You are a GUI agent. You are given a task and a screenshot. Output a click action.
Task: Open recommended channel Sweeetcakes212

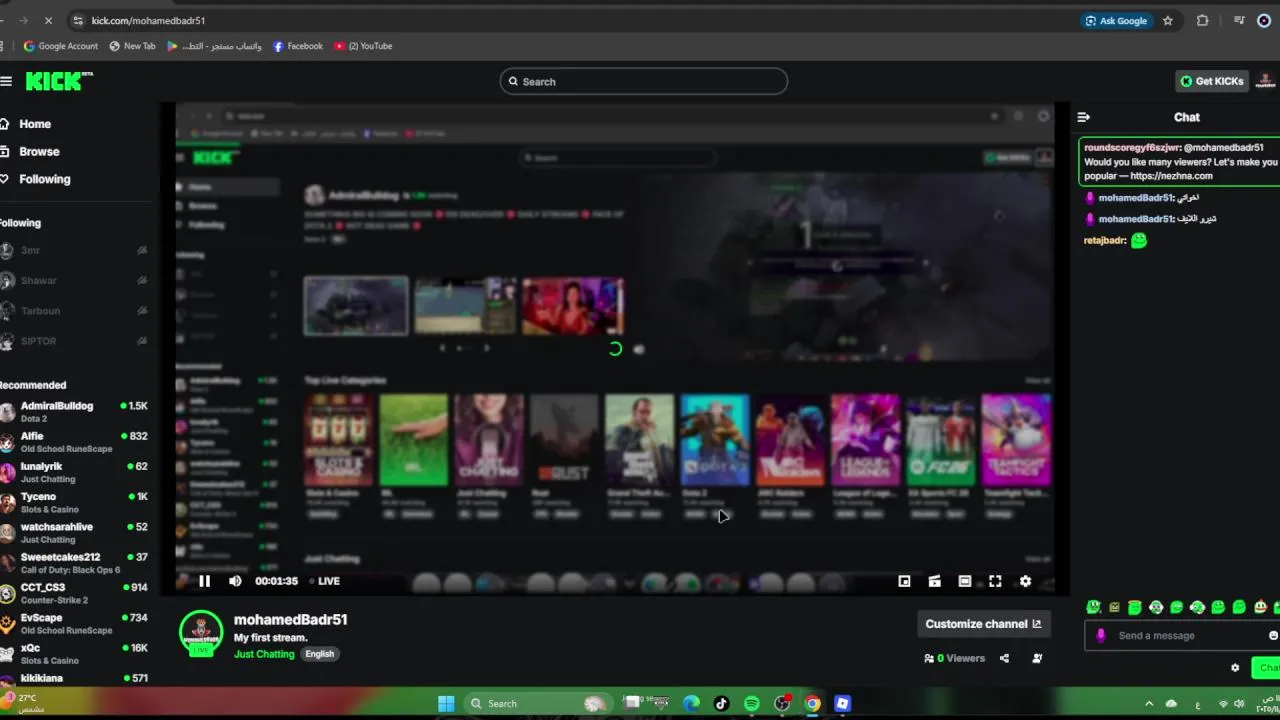pos(75,563)
